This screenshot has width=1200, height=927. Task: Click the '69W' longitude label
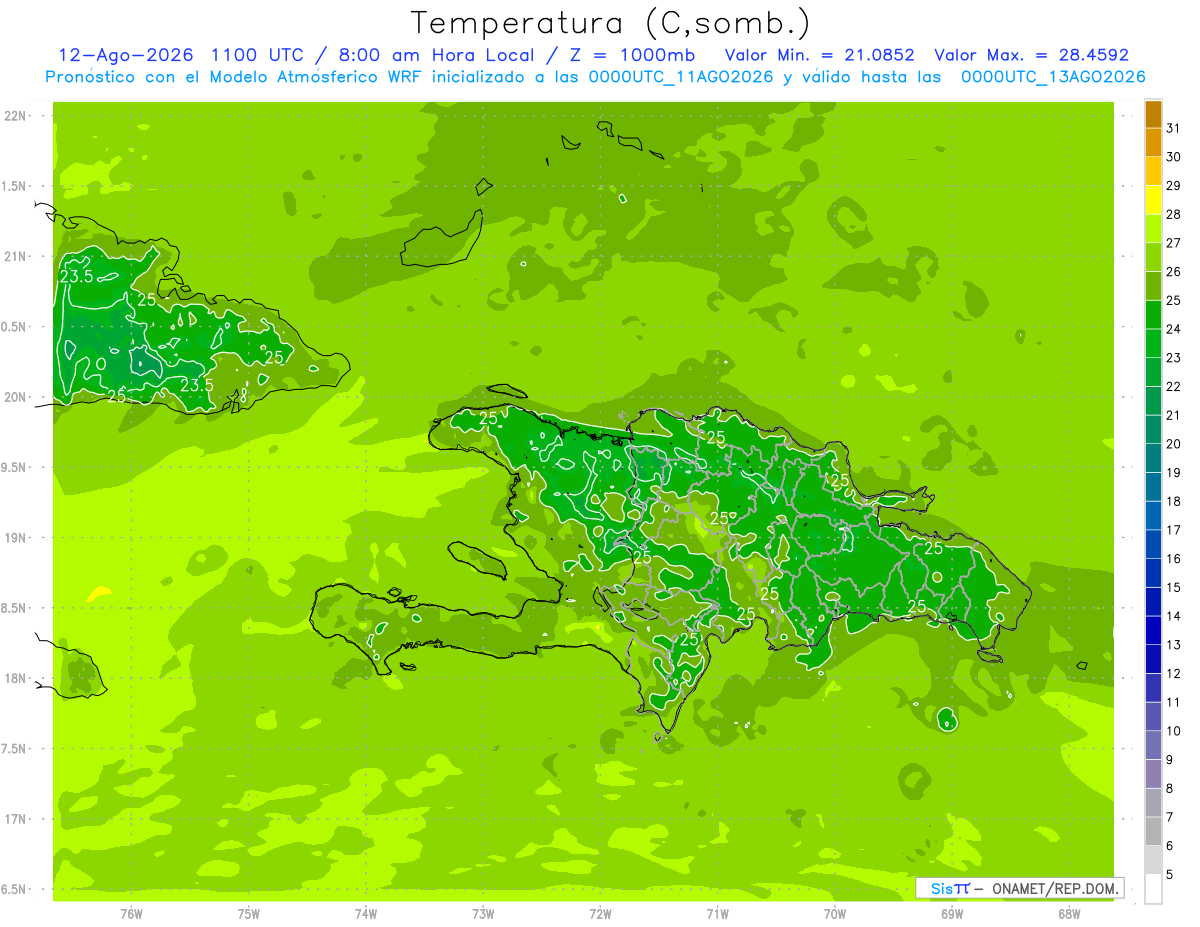952,914
